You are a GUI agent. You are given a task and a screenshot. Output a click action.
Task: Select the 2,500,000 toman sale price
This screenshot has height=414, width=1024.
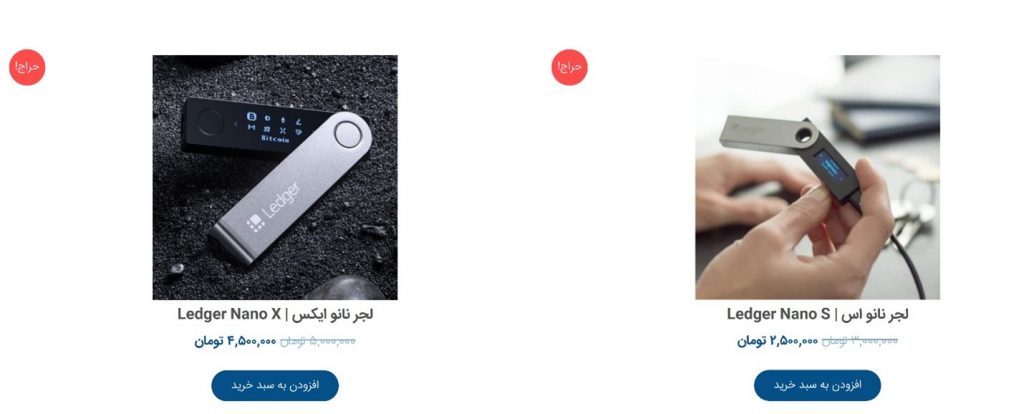click(x=777, y=341)
